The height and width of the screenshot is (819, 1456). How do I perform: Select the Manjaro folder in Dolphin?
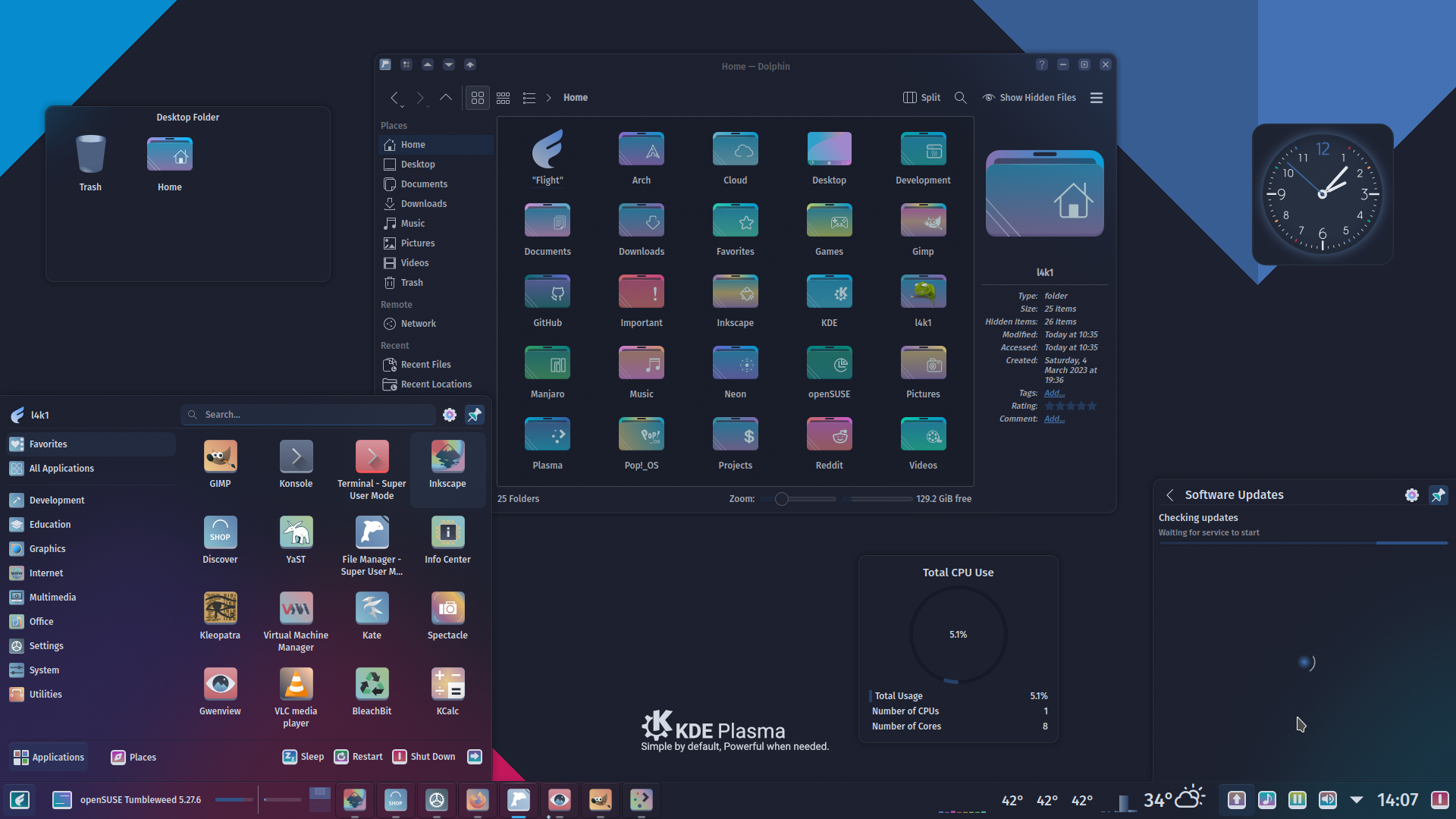548,363
